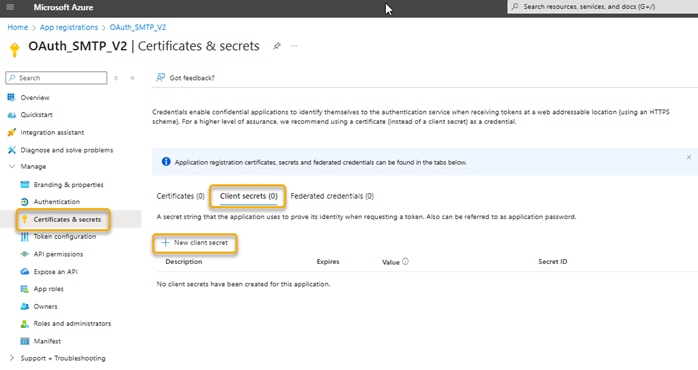Pin the Certificates & secrets page
This screenshot has height=370, width=698.
point(277,46)
